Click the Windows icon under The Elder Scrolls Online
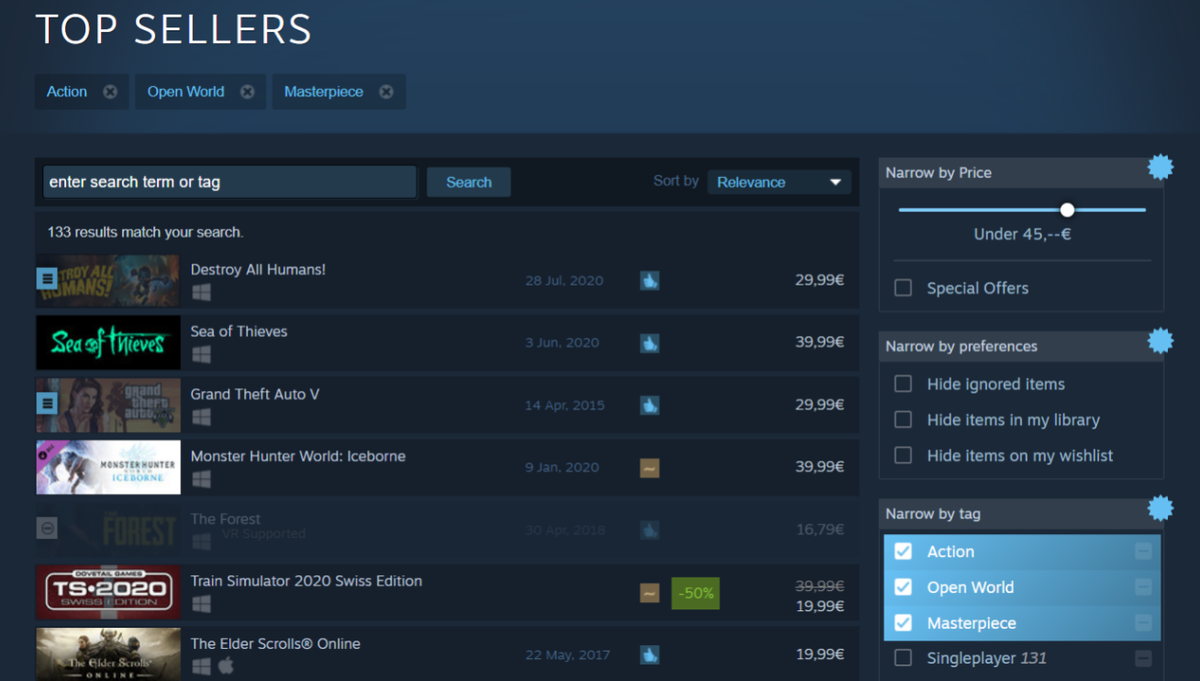 tap(201, 666)
